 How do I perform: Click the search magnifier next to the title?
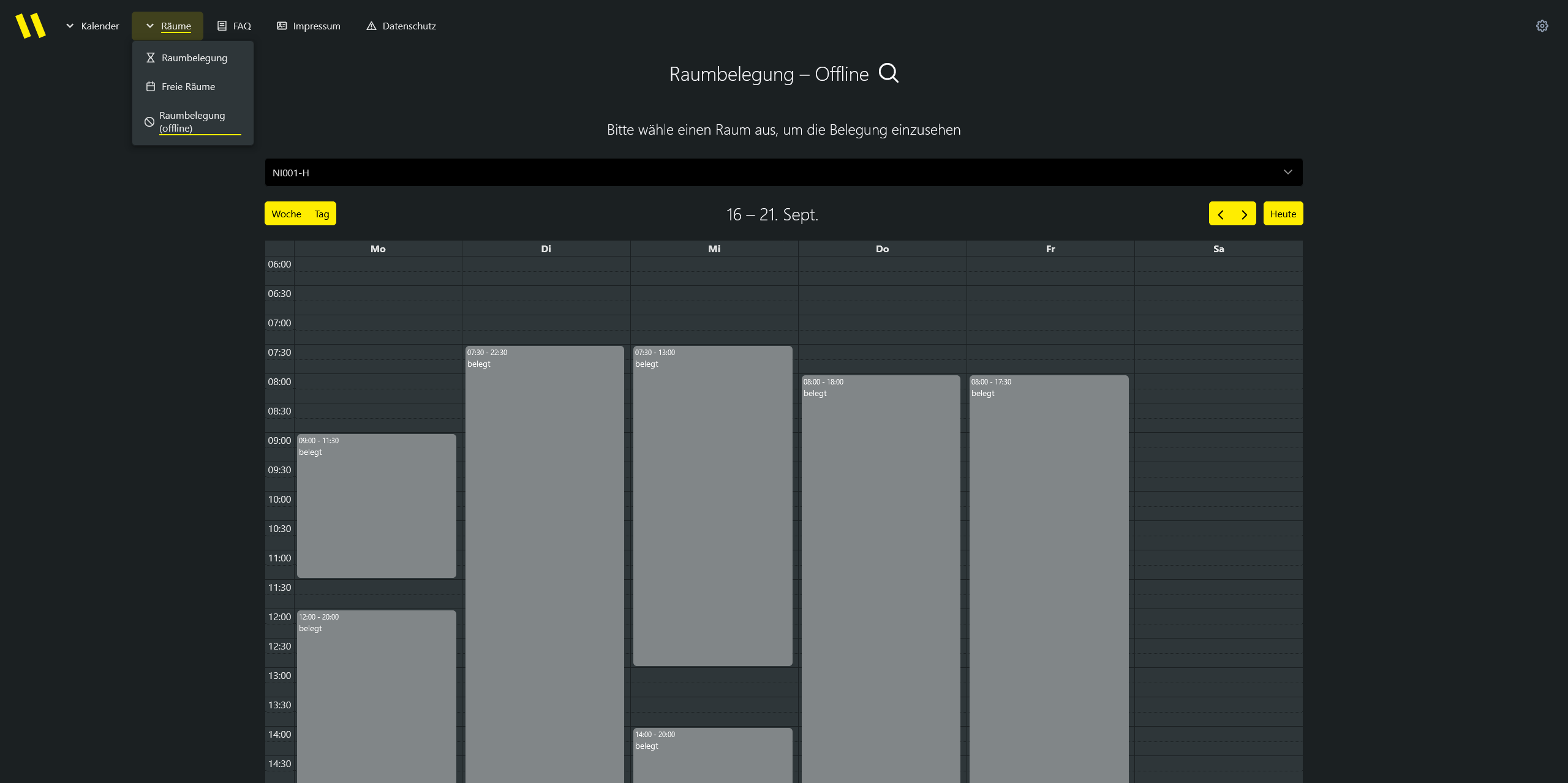click(x=888, y=73)
